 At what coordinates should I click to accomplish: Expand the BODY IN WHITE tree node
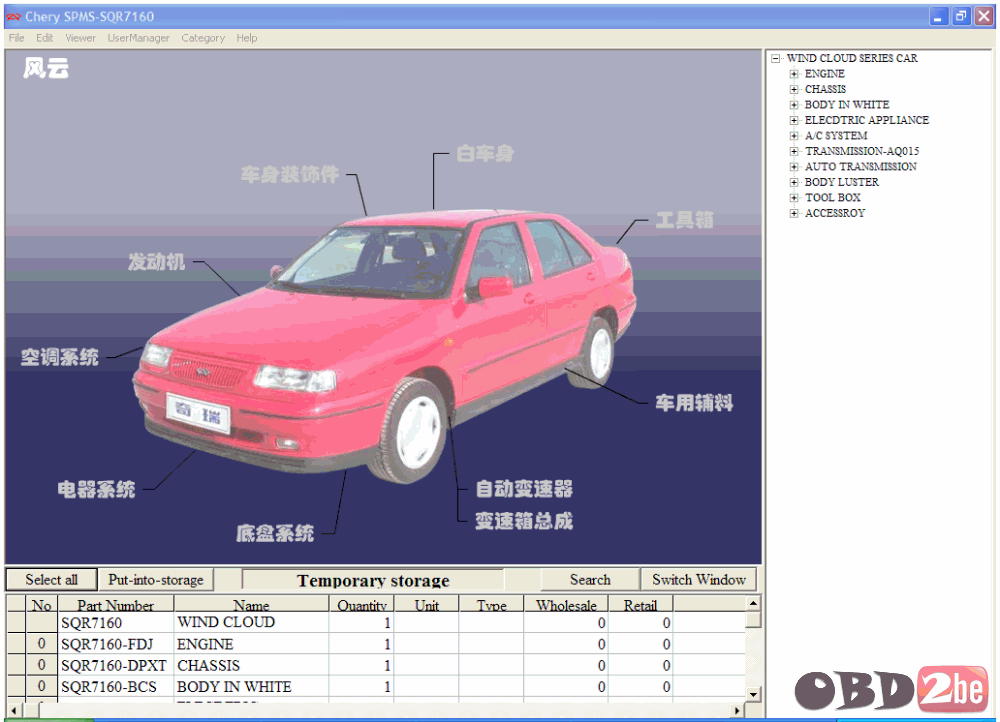click(794, 105)
